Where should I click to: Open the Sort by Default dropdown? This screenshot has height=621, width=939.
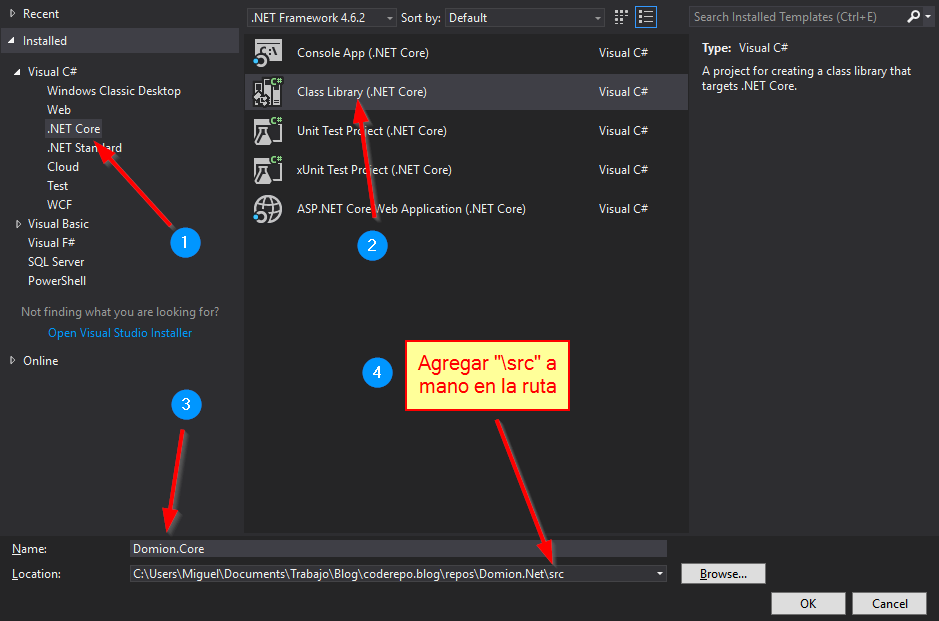click(525, 18)
